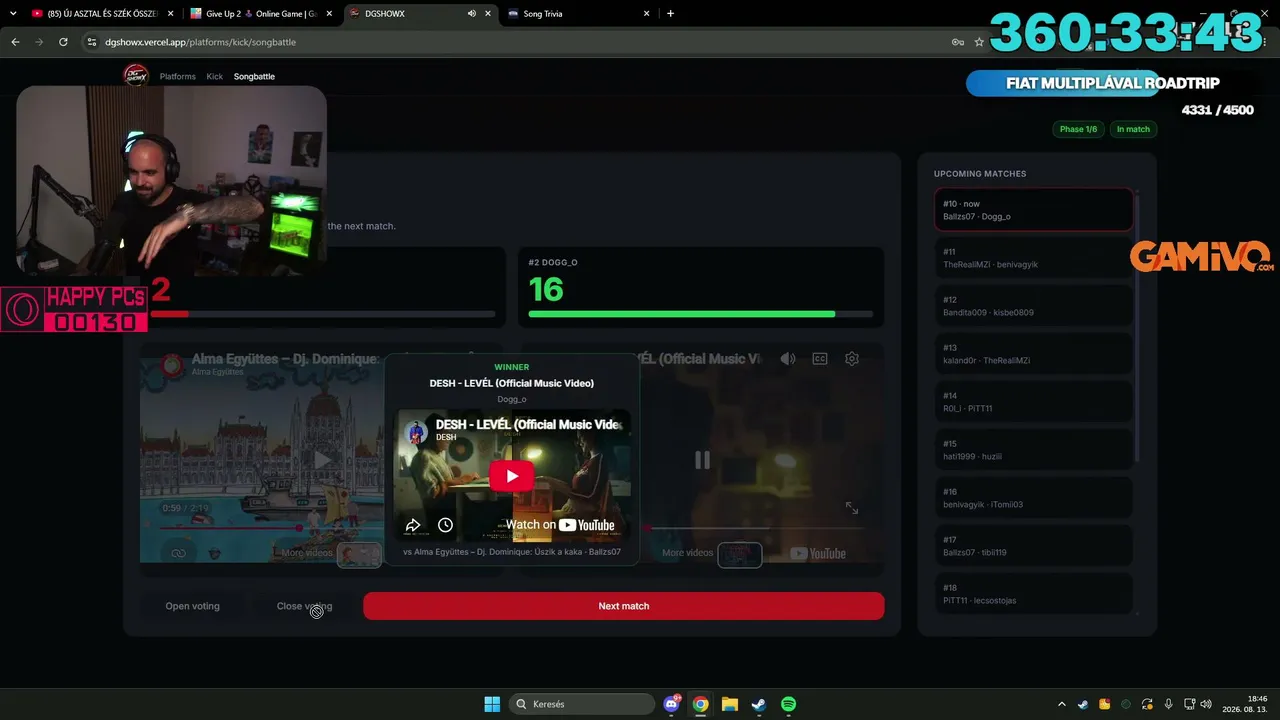This screenshot has height=720, width=1280.
Task: Show hidden system tray icons
Action: click(1062, 704)
